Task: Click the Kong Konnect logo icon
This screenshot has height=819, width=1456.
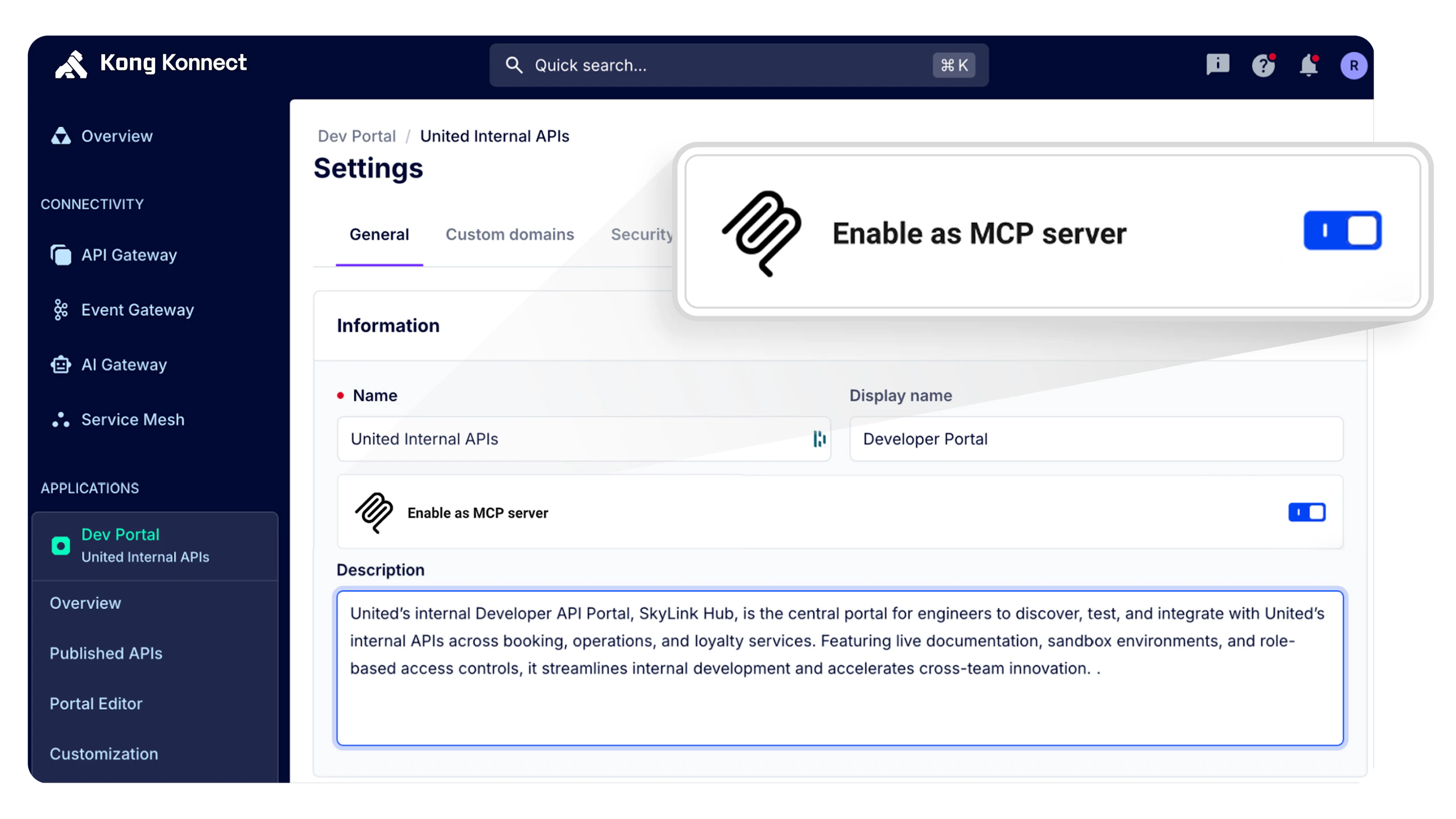Action: point(71,64)
